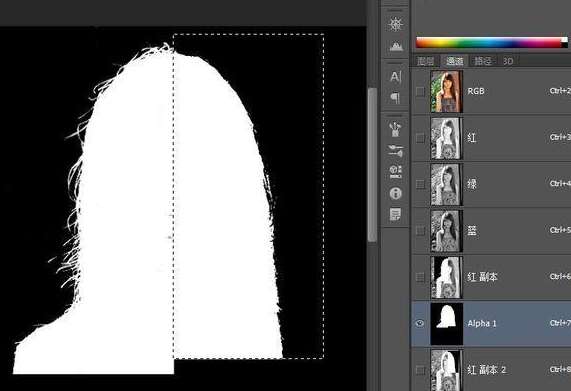Screen dimensions: 571x391
Task: Hide the Alpha 1 channel eye
Action: tap(420, 323)
